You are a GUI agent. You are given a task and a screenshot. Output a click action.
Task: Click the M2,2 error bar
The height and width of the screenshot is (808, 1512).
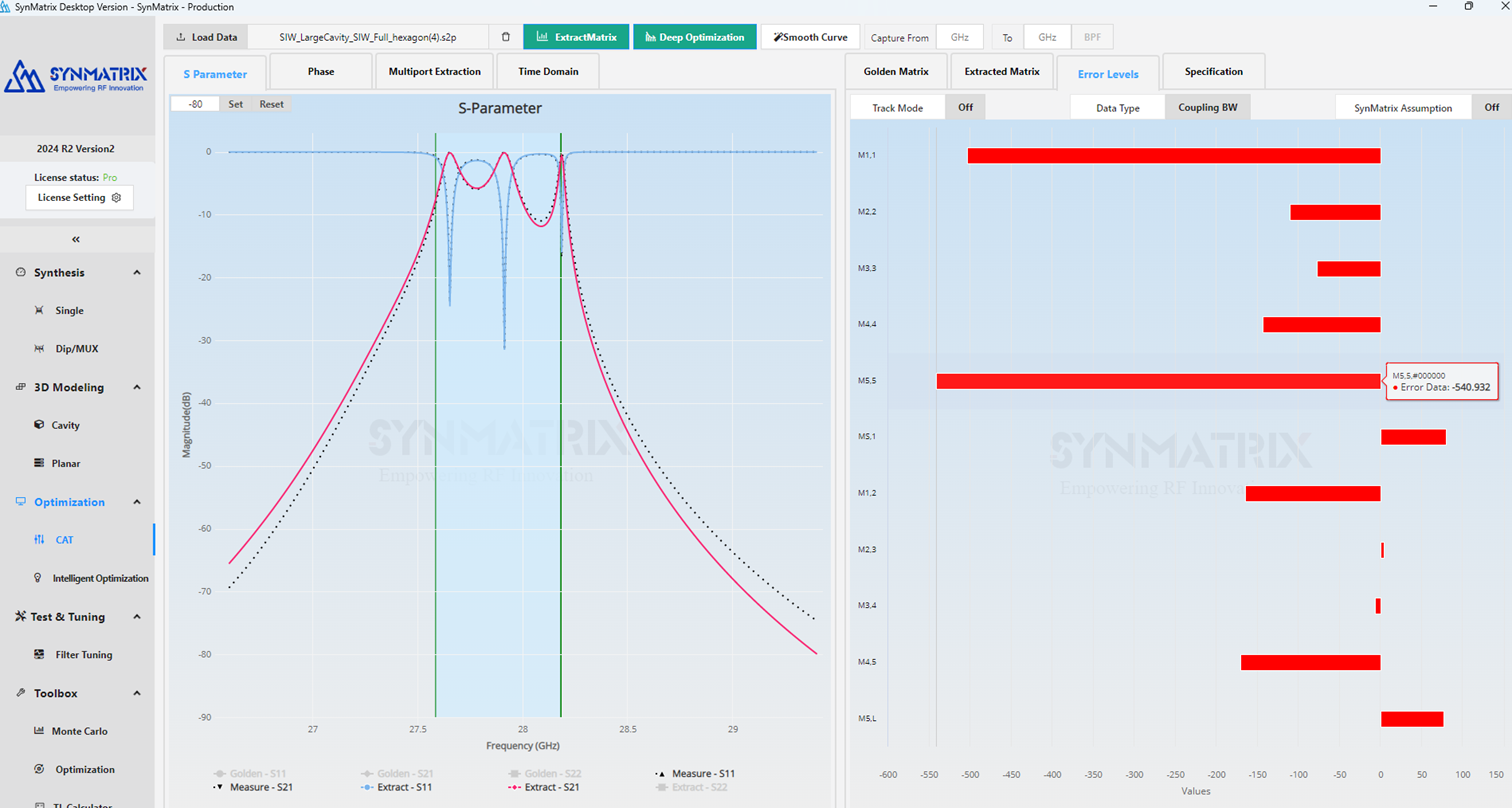pyautogui.click(x=1336, y=212)
